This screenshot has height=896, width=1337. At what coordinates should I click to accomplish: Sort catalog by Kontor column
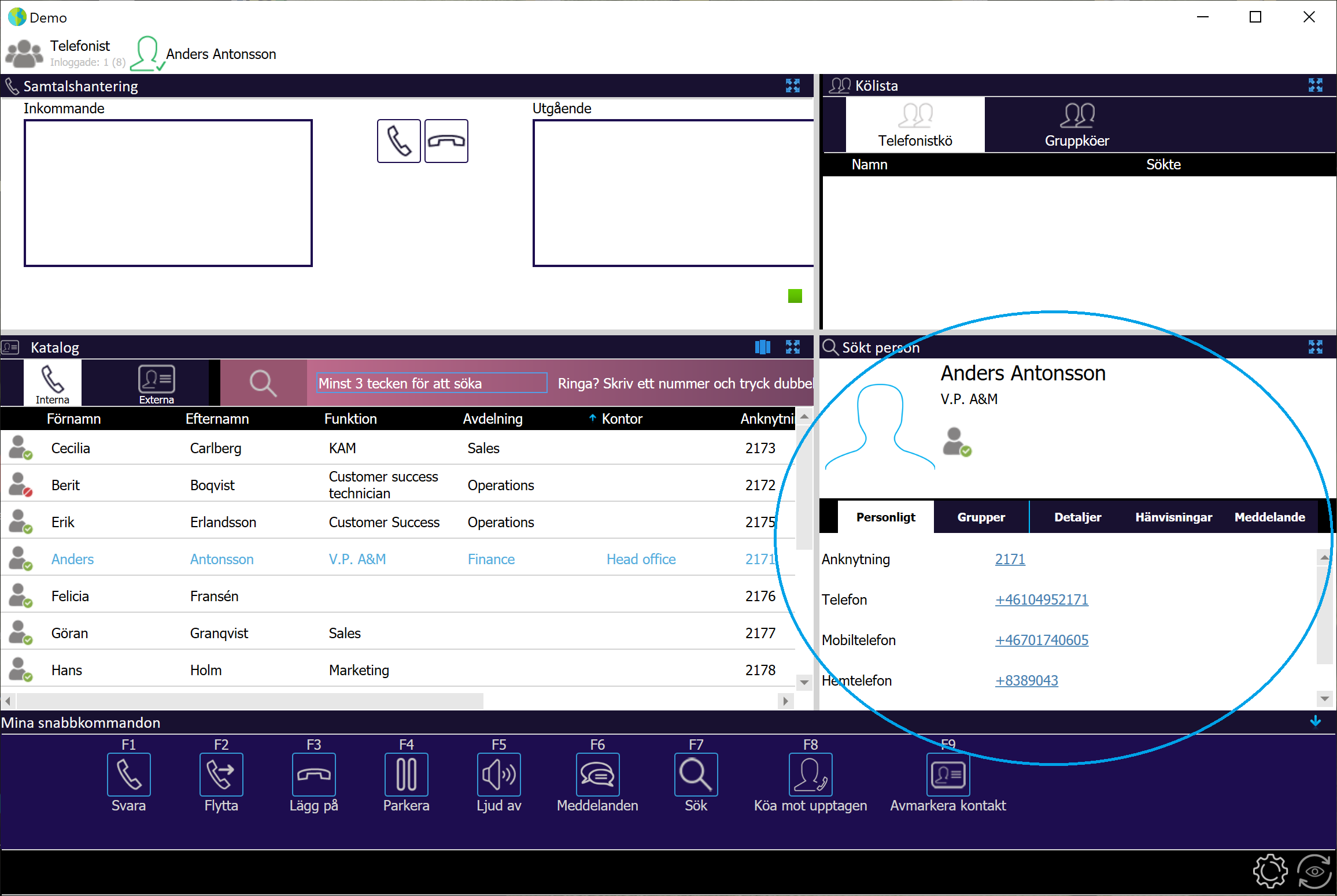click(622, 419)
